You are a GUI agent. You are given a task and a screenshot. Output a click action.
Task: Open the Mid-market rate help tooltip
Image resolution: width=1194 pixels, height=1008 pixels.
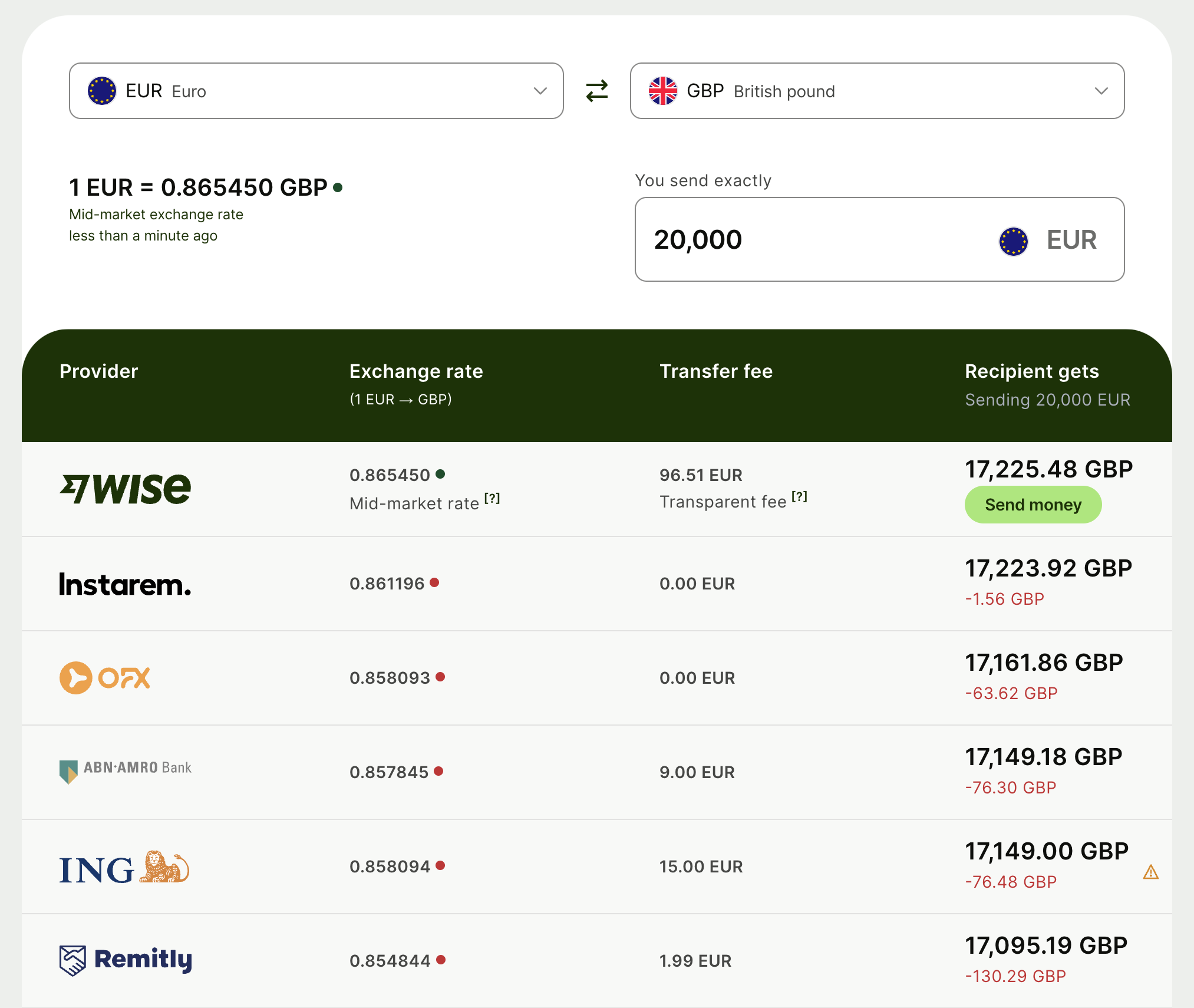pyautogui.click(x=492, y=499)
